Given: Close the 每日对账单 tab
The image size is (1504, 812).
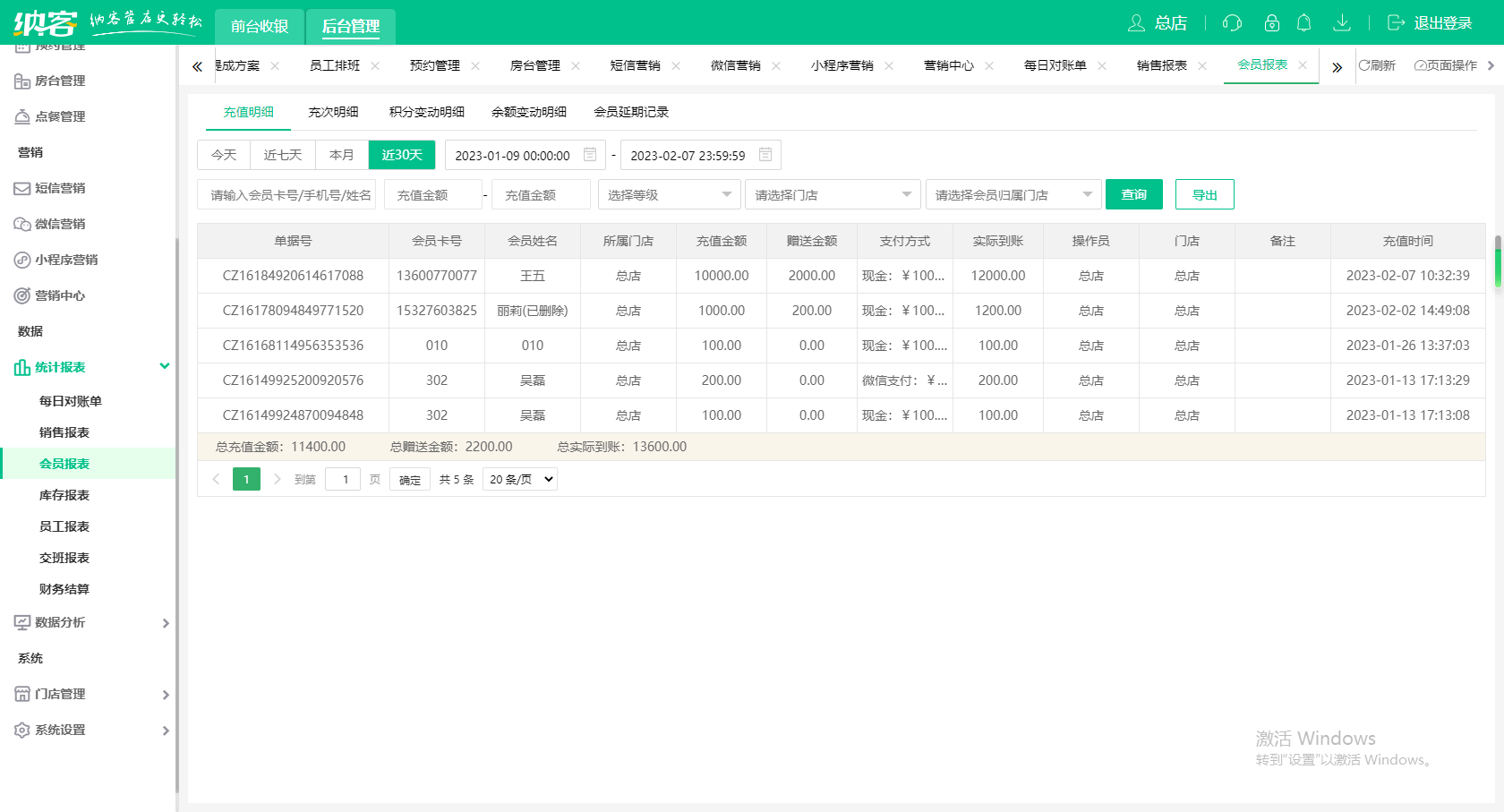Looking at the screenshot, I should [x=1102, y=65].
